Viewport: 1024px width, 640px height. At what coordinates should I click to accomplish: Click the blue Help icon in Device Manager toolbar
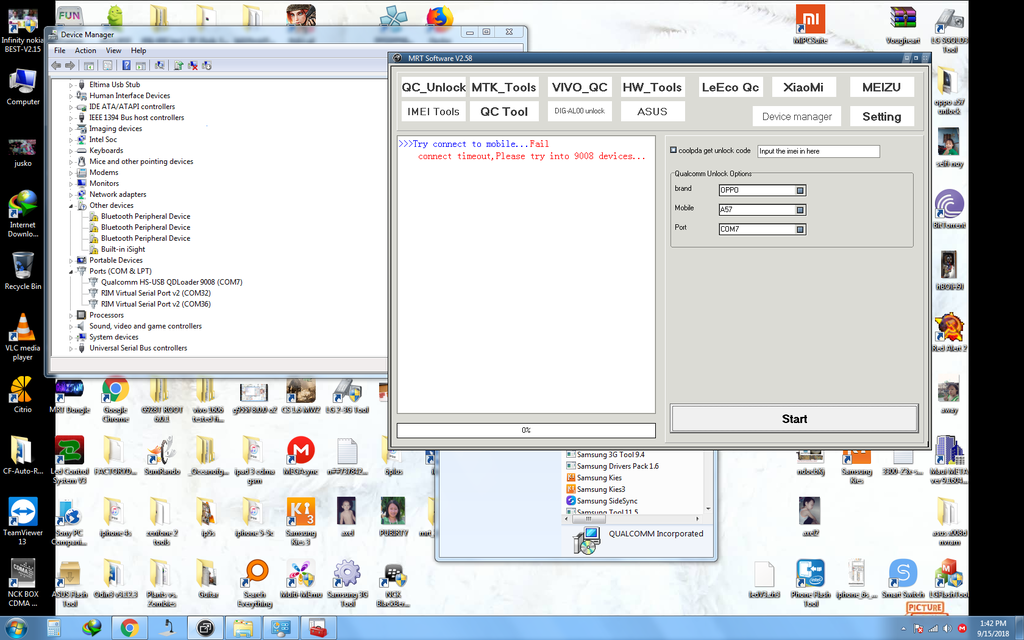[126, 65]
